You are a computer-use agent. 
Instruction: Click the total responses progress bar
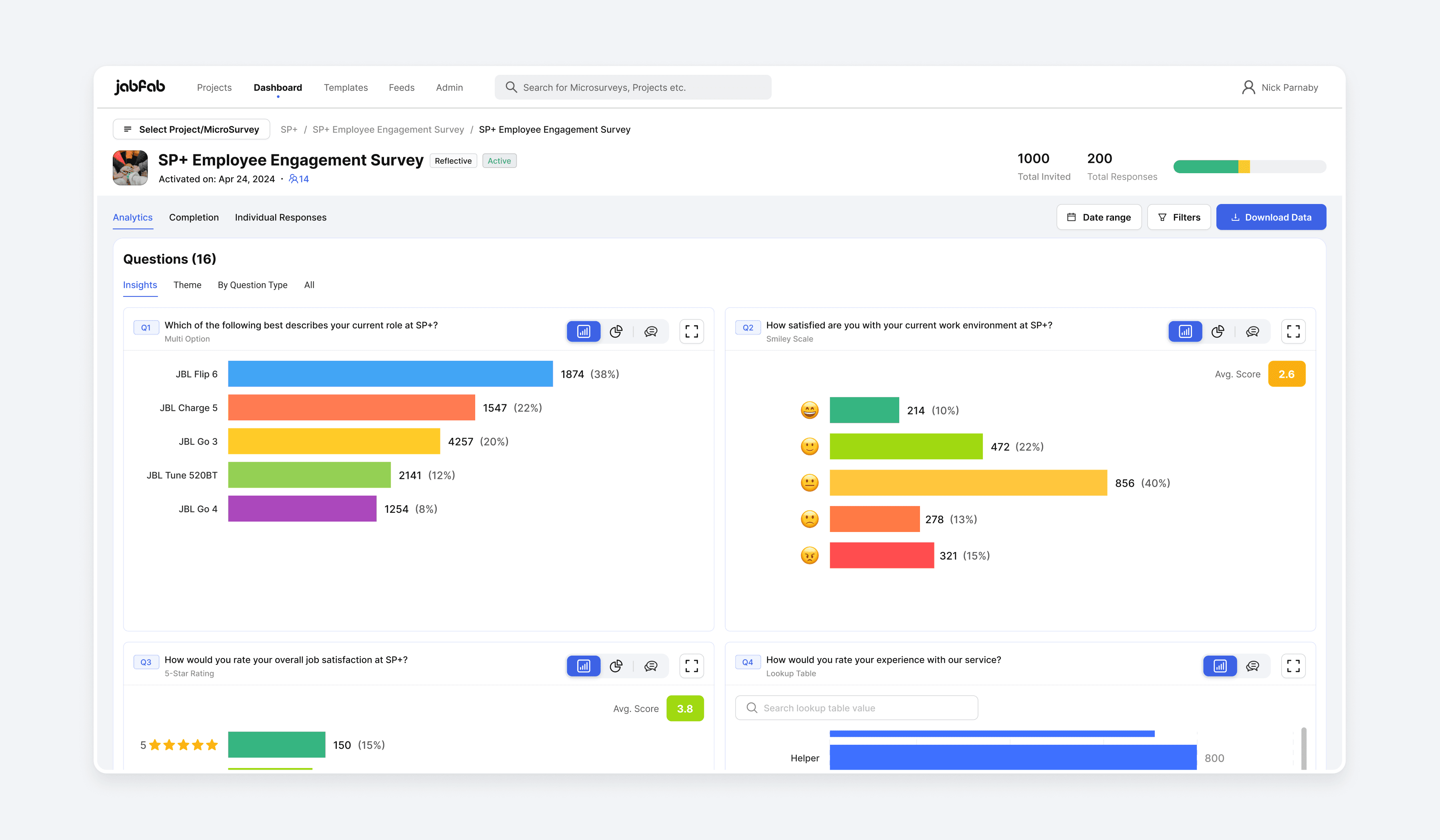[1250, 167]
